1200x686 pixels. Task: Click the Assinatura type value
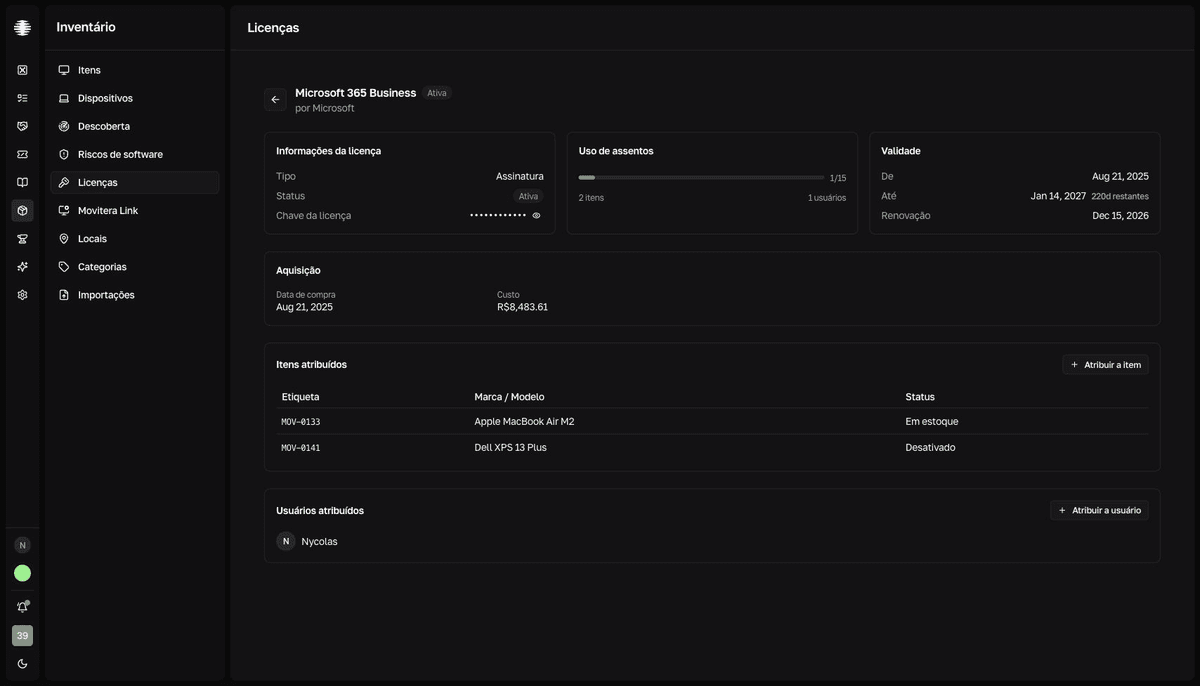coord(520,176)
